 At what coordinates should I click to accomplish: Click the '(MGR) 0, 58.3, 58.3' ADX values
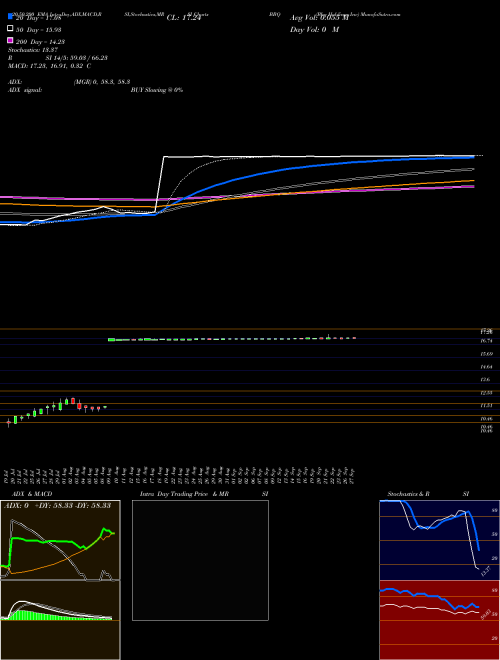click(102, 82)
